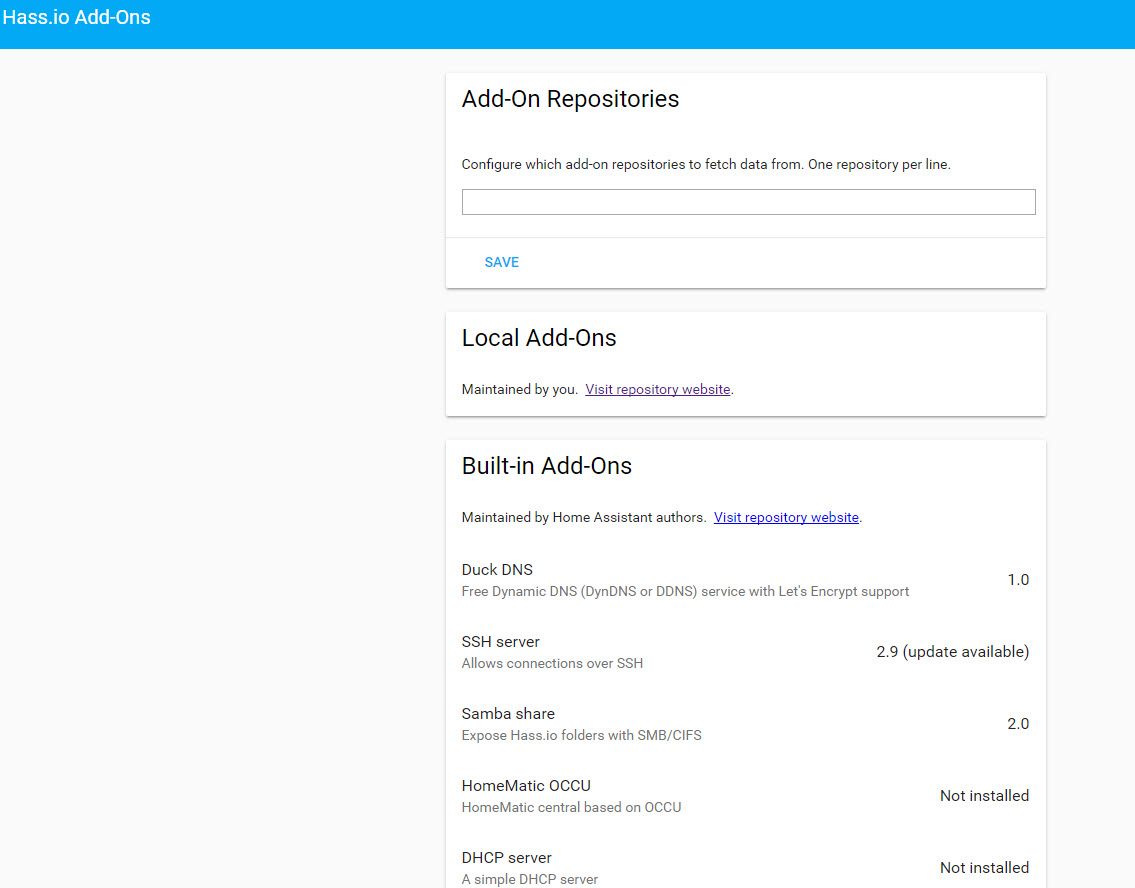The height and width of the screenshot is (888, 1135).
Task: Visit the Local Add-Ons repository website
Action: coord(657,389)
